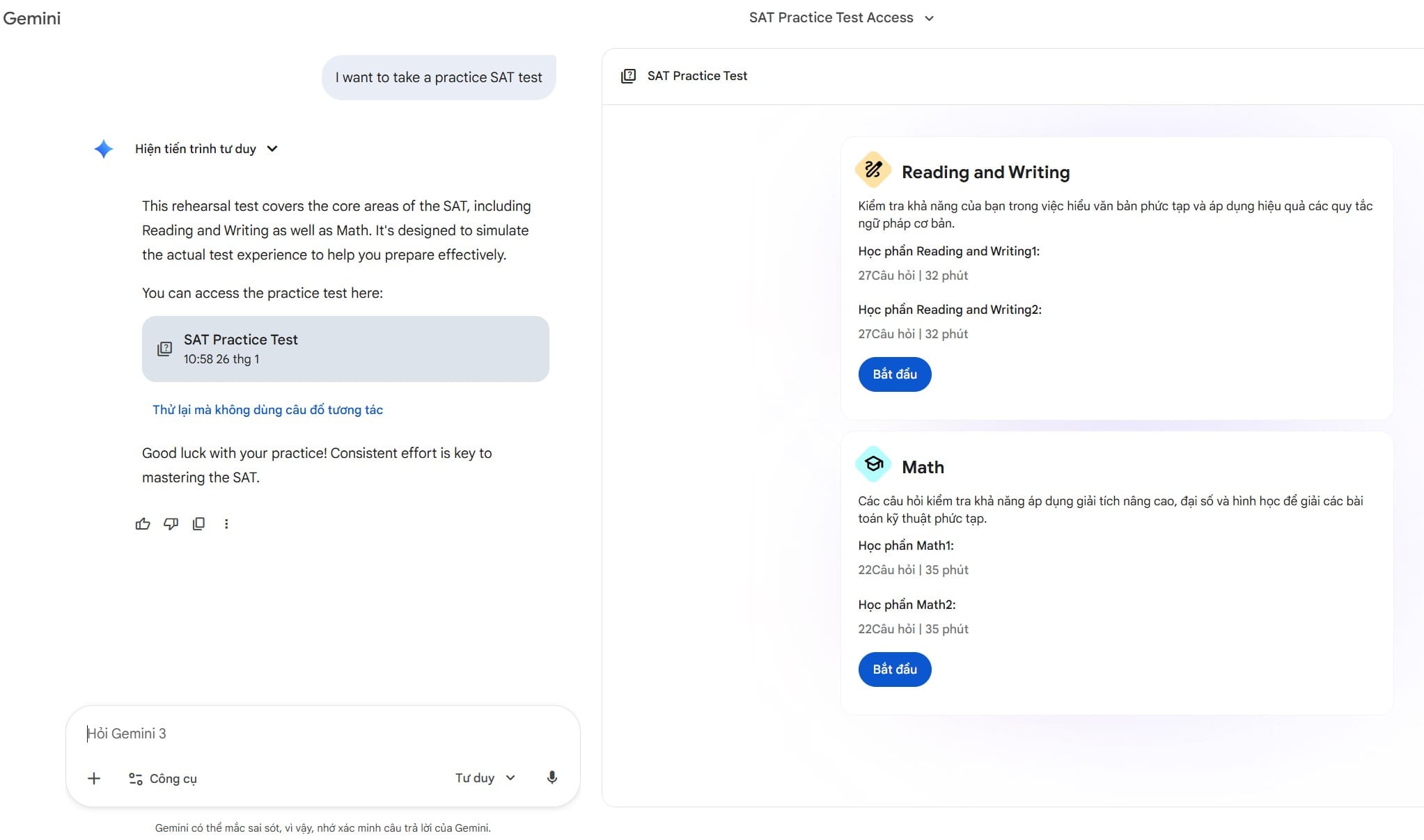Click the Reading and Writing pencil icon
Image resolution: width=1424 pixels, height=840 pixels.
[x=873, y=170]
